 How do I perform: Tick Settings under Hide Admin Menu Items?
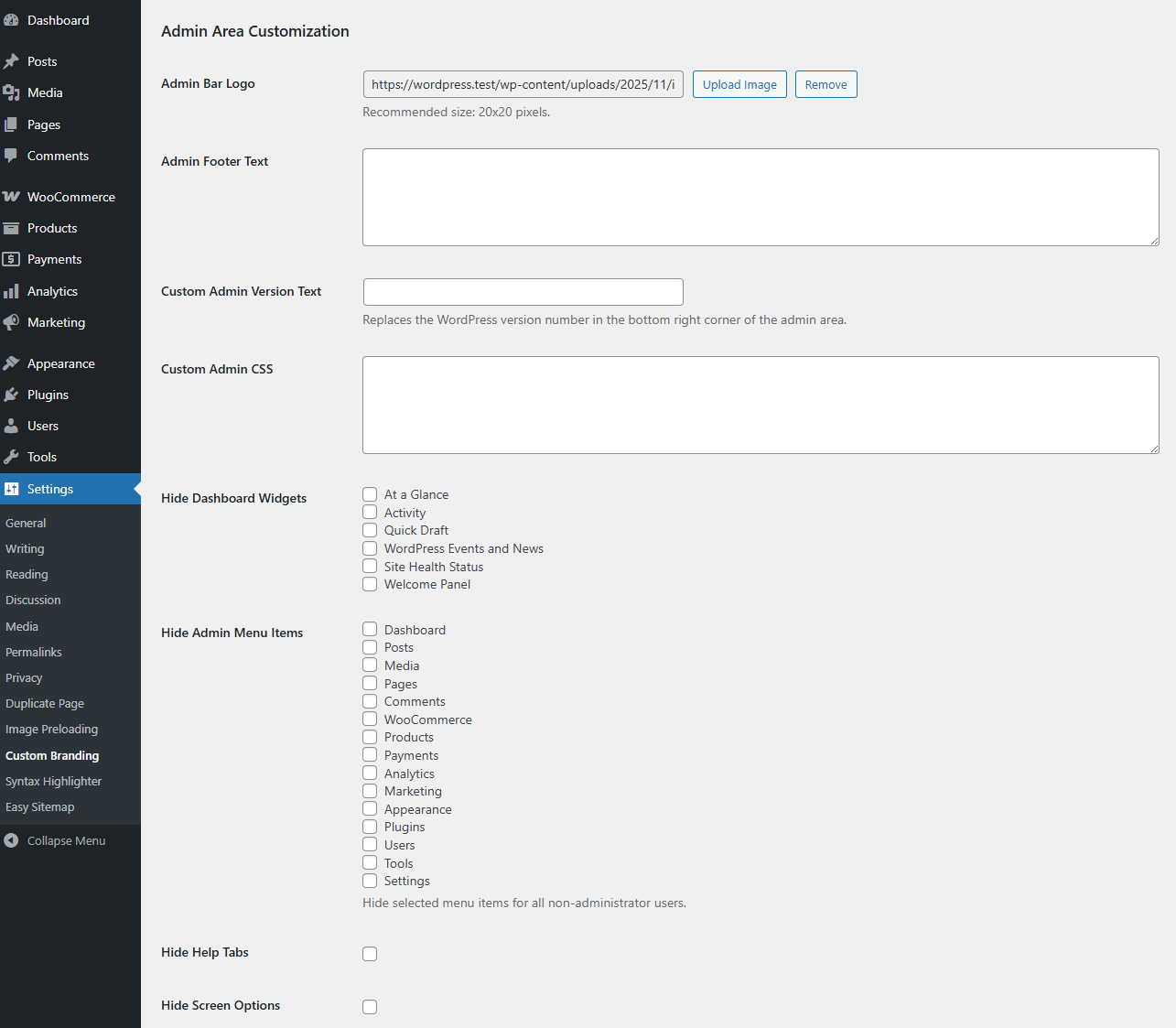tap(370, 881)
